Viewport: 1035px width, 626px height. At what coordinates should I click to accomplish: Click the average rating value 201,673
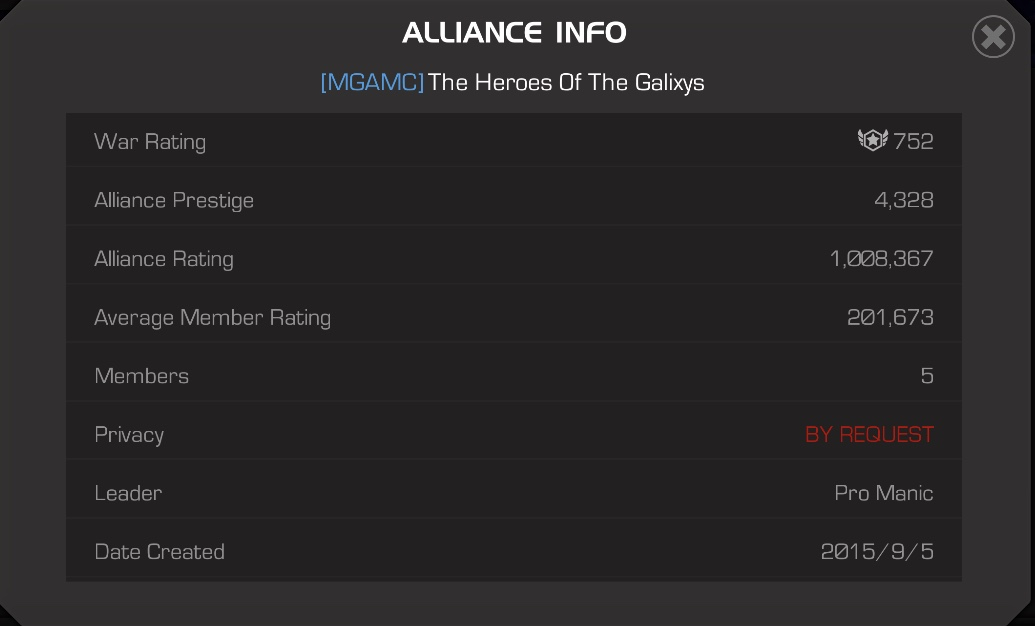tap(890, 317)
